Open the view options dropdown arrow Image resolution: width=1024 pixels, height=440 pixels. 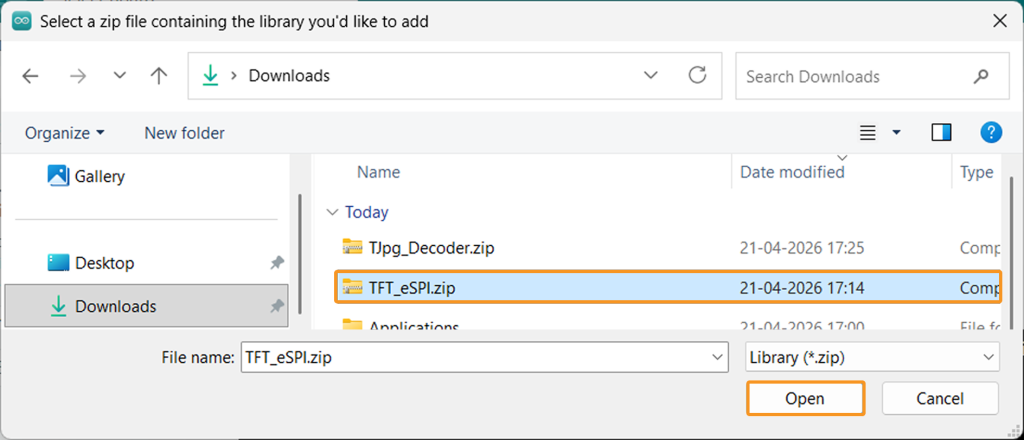[896, 133]
